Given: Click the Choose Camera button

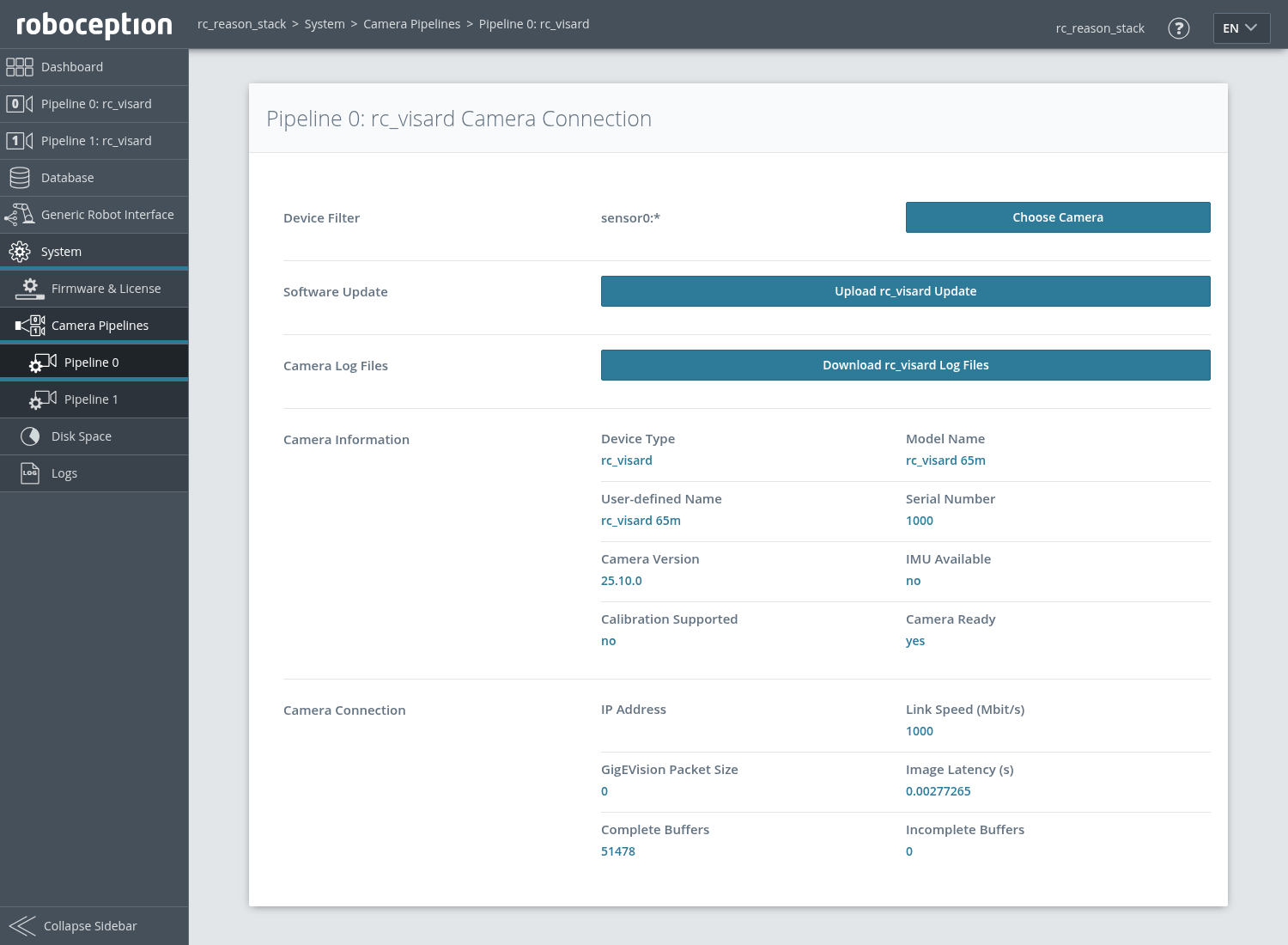Looking at the screenshot, I should click(1058, 216).
